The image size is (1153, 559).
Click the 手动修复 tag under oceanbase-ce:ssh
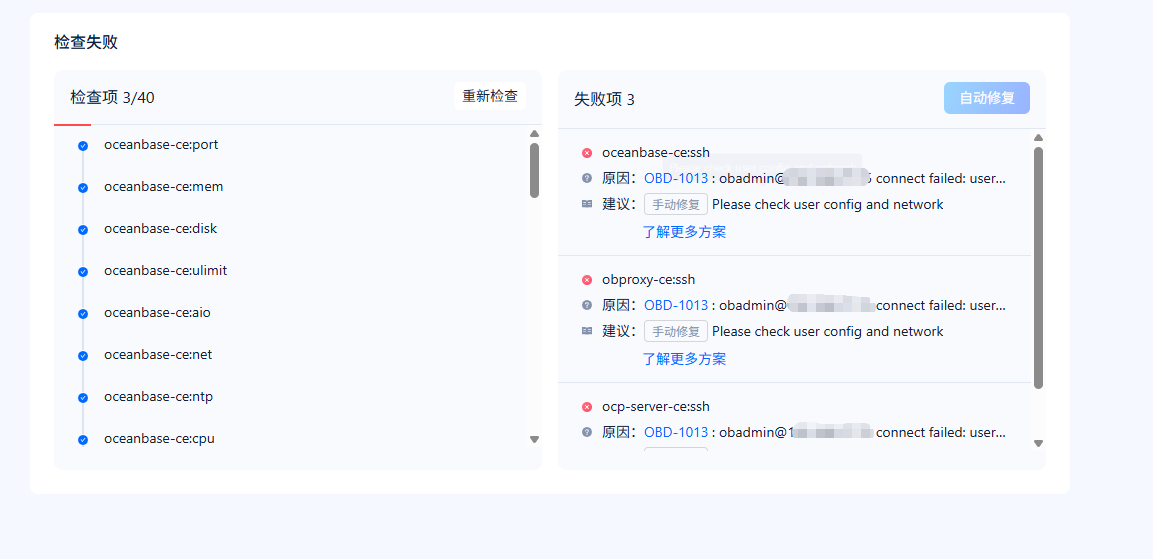point(675,204)
